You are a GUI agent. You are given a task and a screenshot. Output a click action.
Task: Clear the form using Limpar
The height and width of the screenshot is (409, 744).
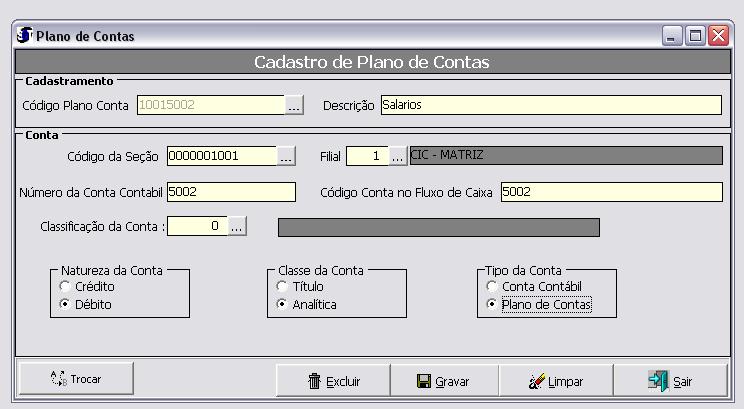[x=556, y=381]
